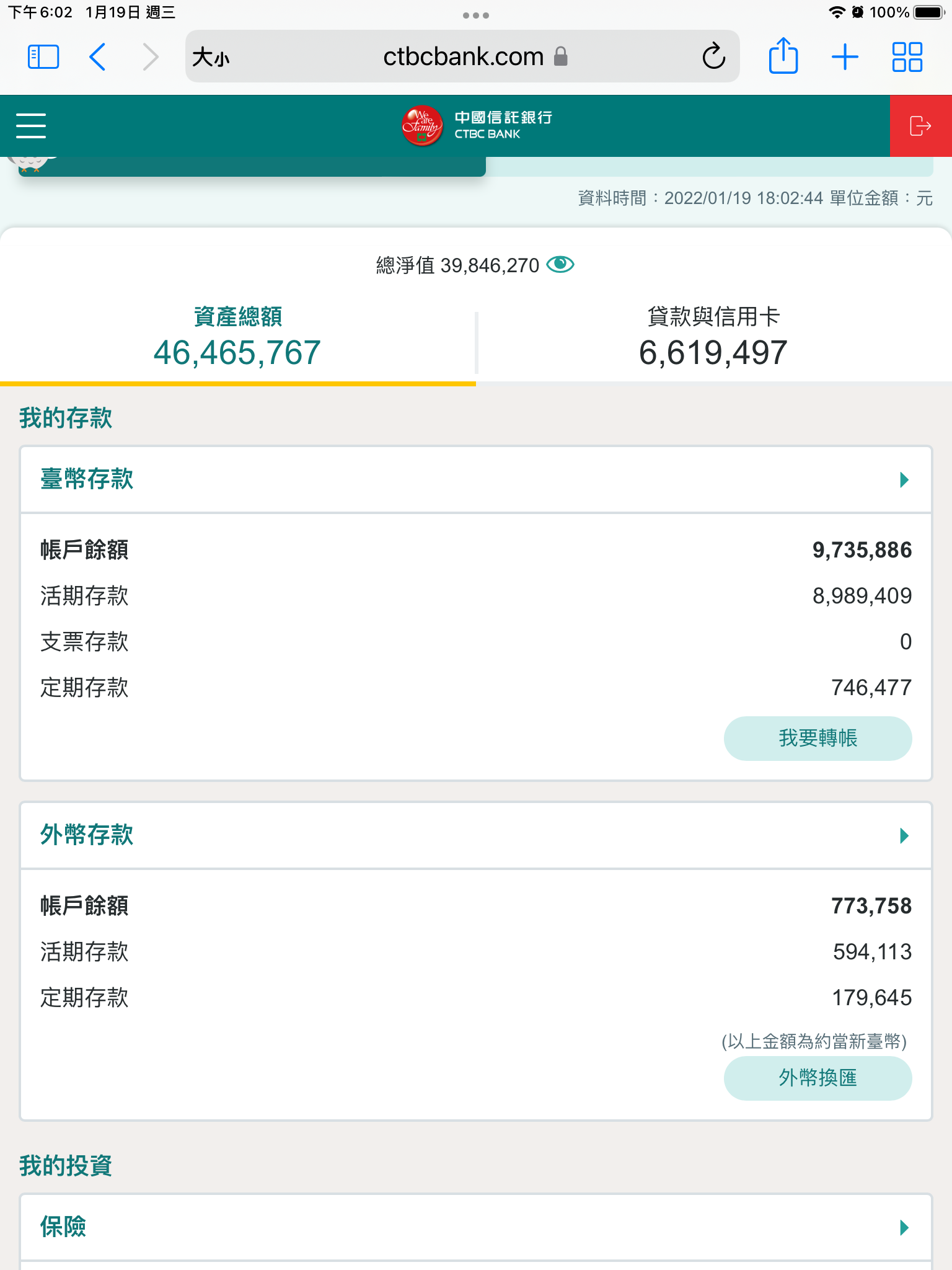Tap the three-dot multitasking control
Screen dimensions: 952x1270
point(476,16)
